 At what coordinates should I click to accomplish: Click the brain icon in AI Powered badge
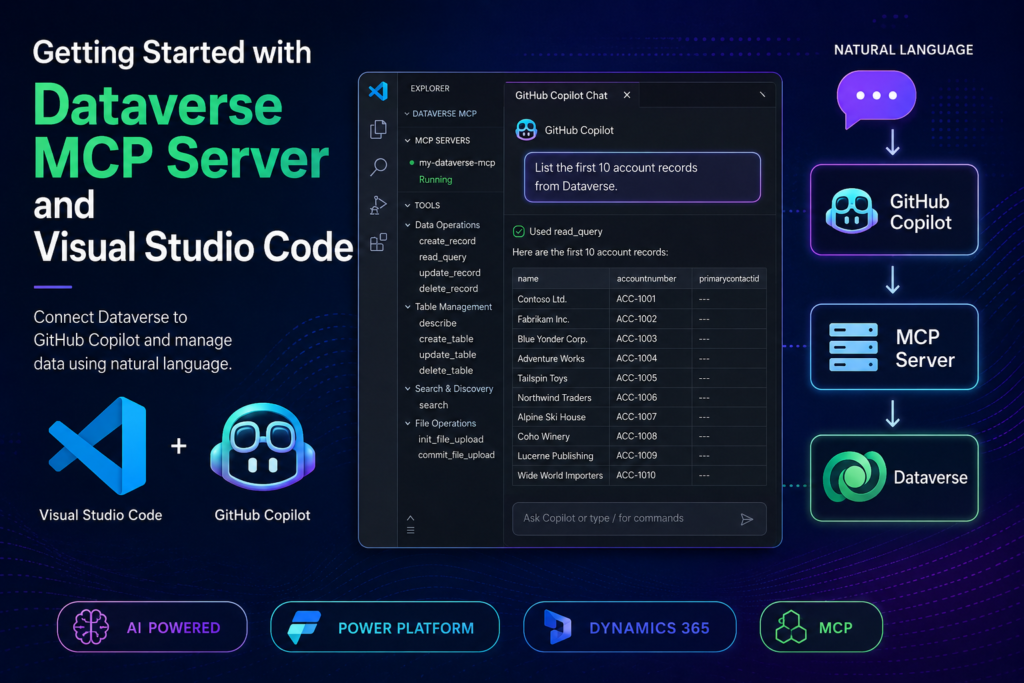point(91,627)
